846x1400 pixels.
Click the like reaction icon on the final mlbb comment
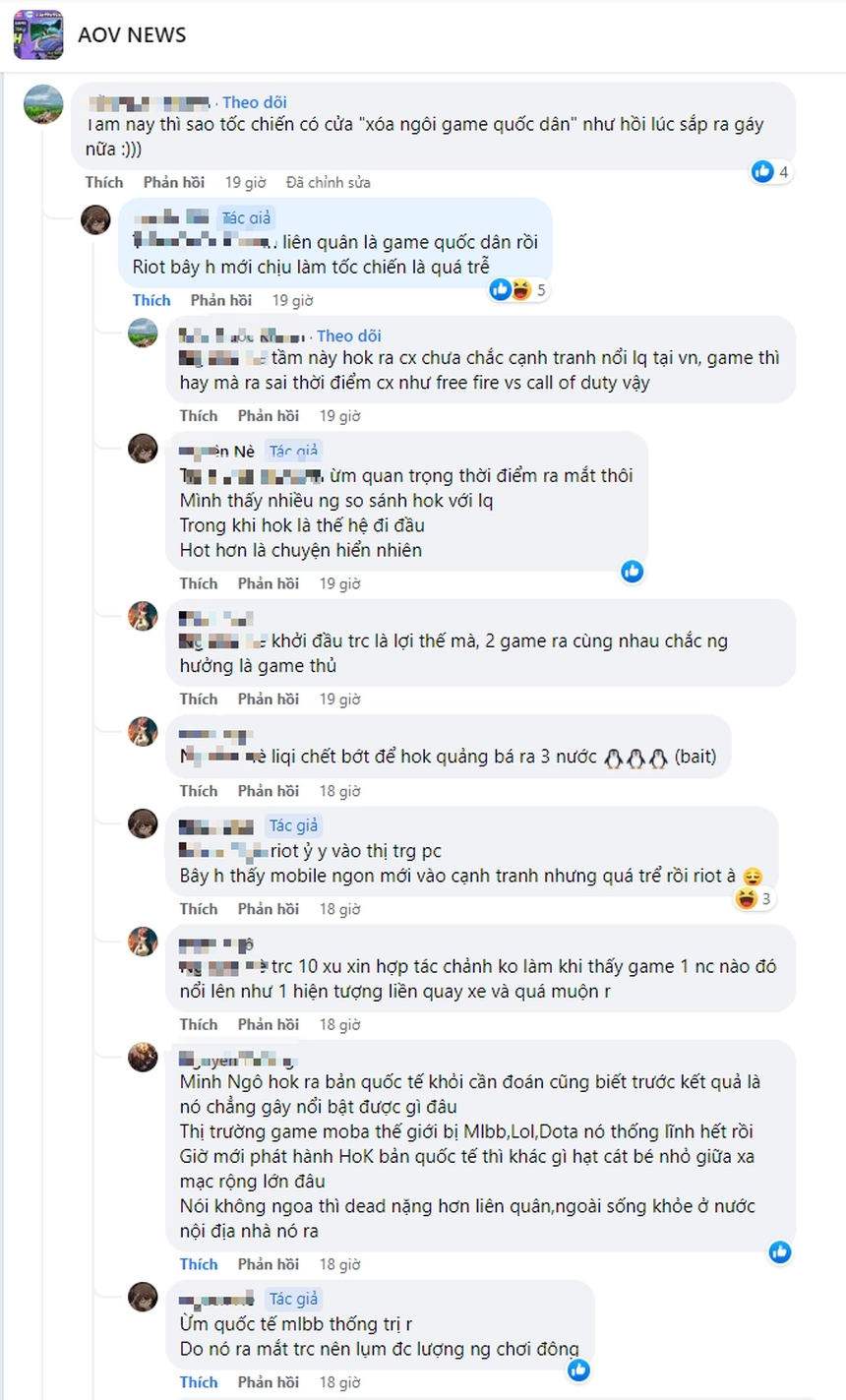[x=578, y=1370]
